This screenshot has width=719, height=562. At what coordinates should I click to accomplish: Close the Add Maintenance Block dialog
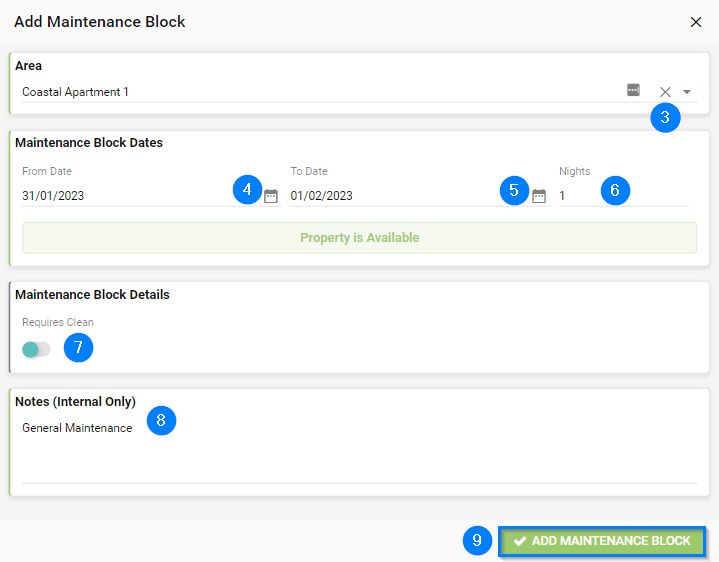click(x=696, y=22)
